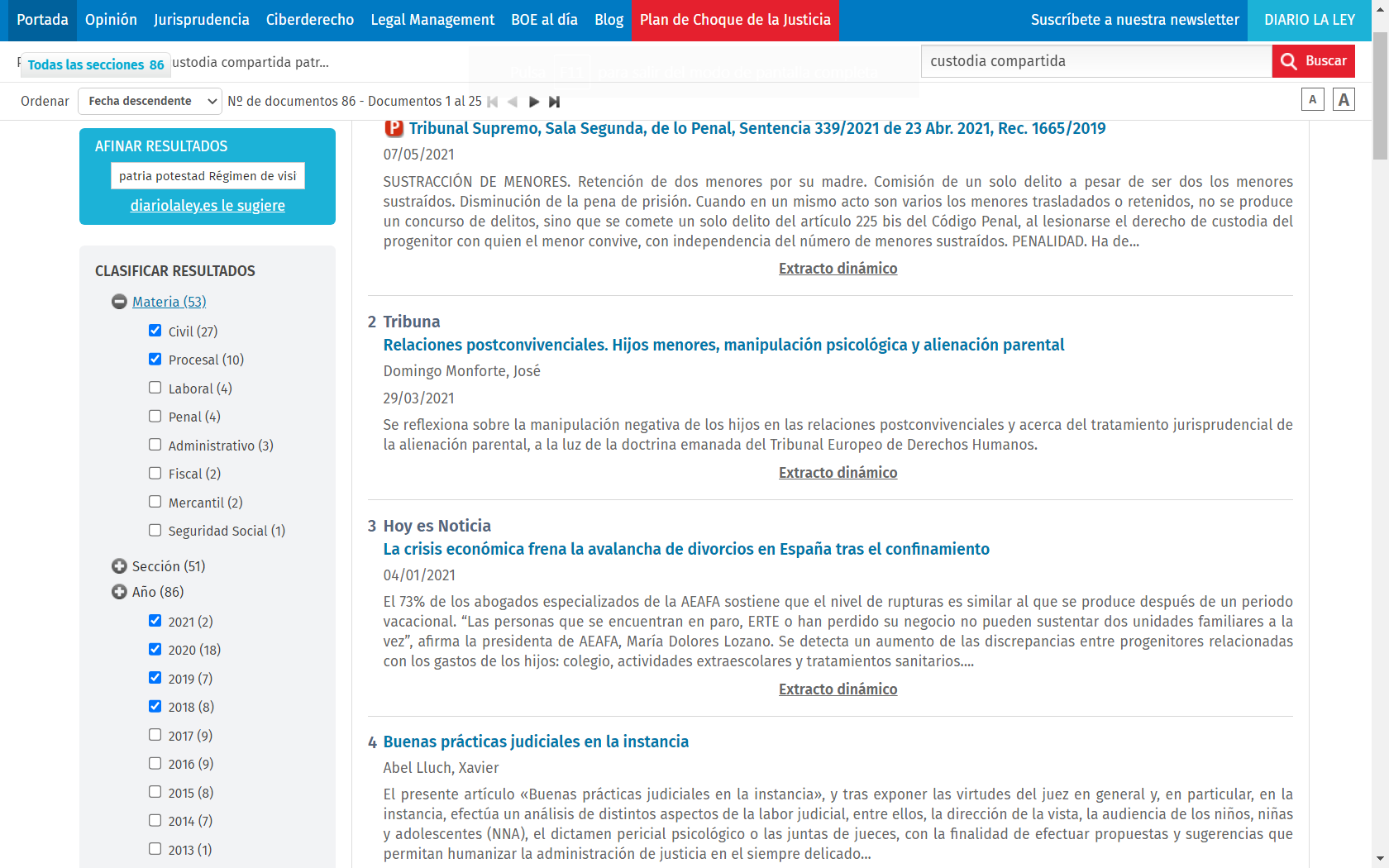Go to the first page of results

coord(493,102)
